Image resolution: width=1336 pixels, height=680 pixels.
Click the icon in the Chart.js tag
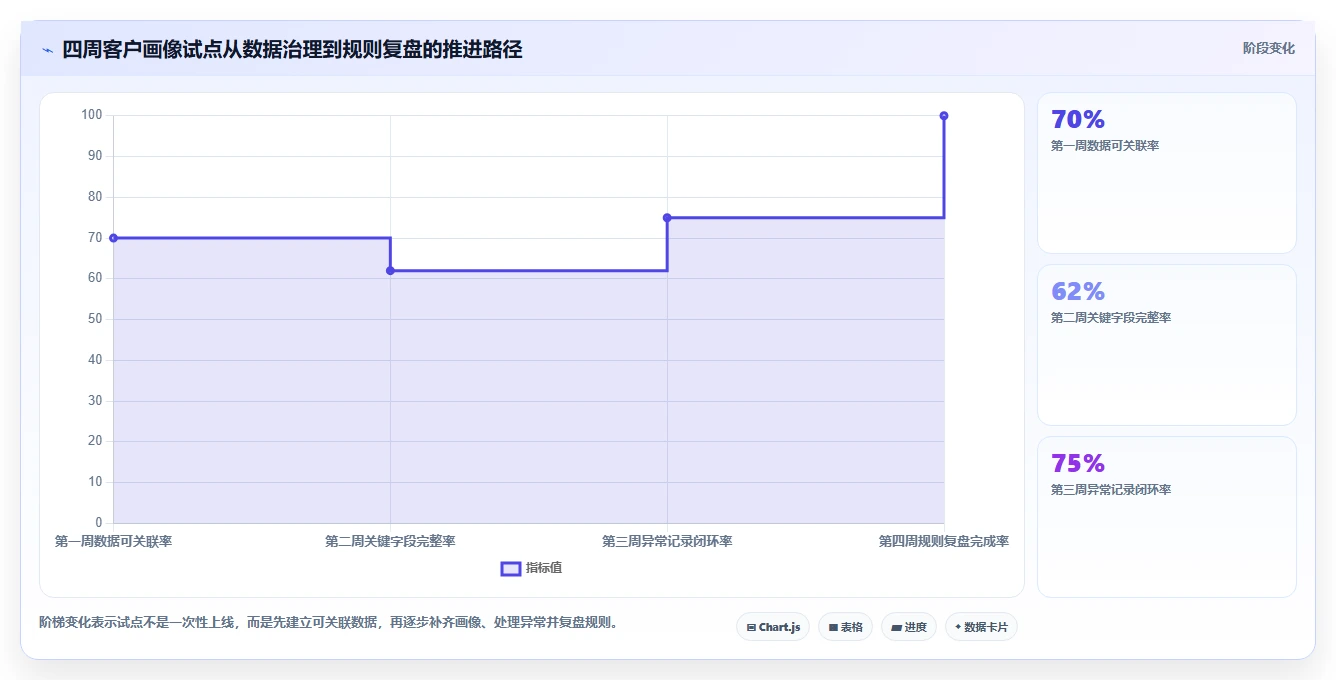click(751, 628)
